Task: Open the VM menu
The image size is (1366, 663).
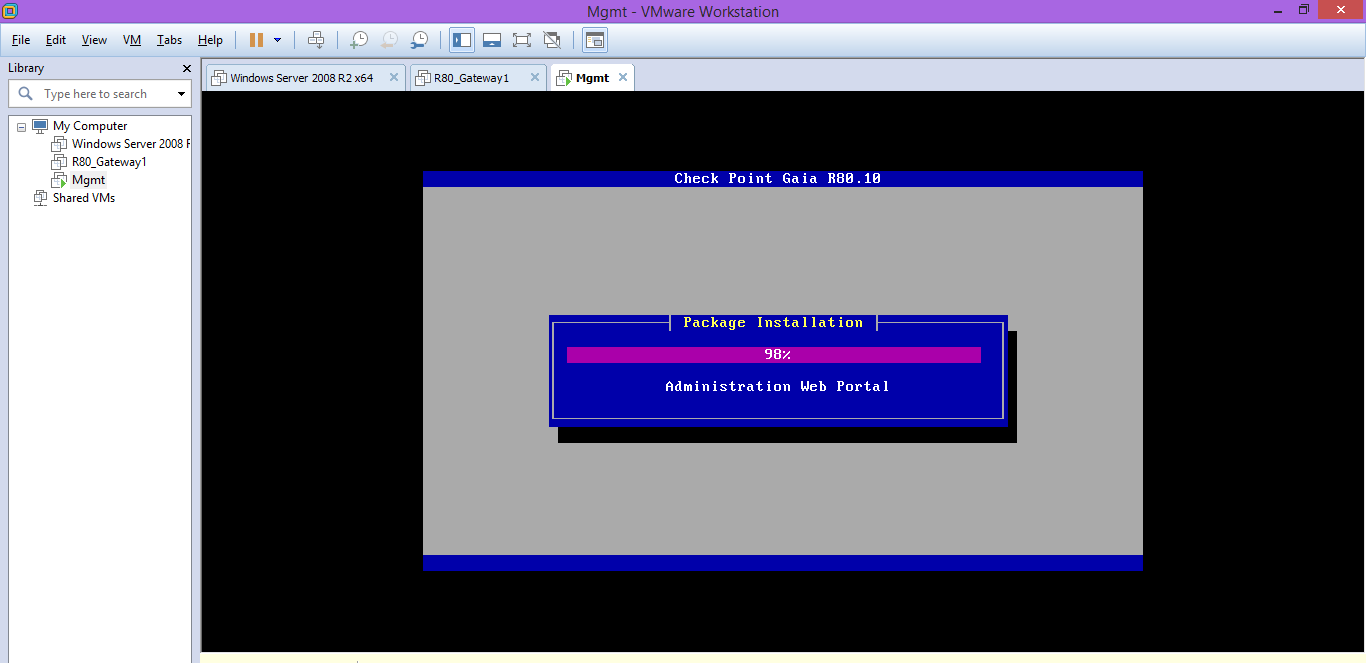Action: pos(132,40)
